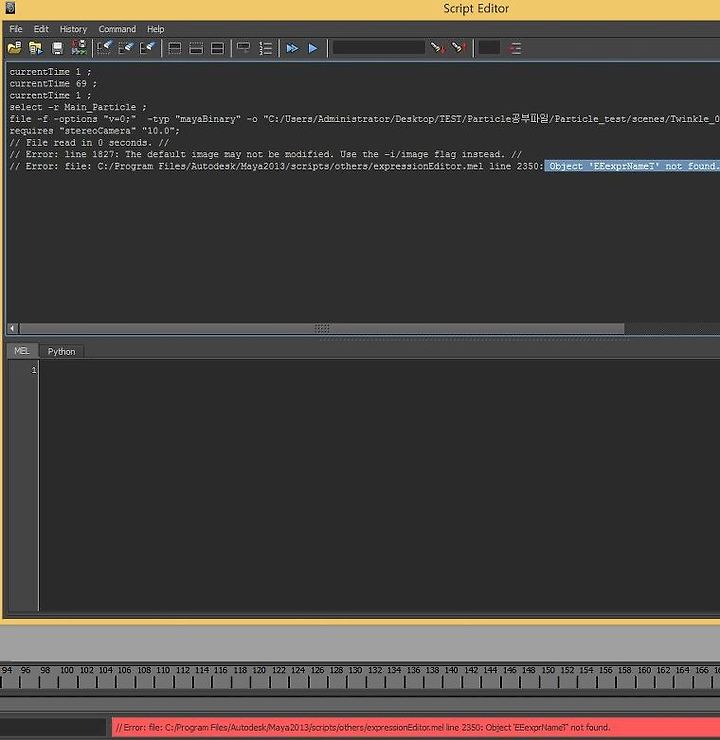Click the pane divider grip between history and input

[x=473, y=338]
